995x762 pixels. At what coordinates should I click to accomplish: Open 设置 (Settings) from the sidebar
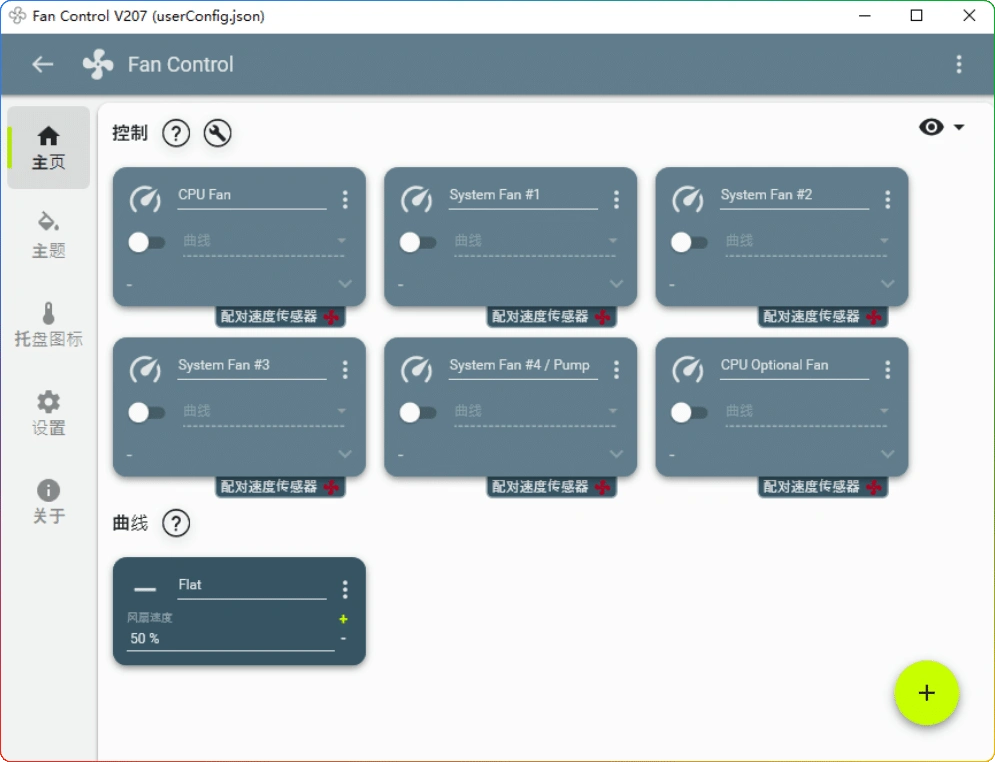pyautogui.click(x=48, y=410)
